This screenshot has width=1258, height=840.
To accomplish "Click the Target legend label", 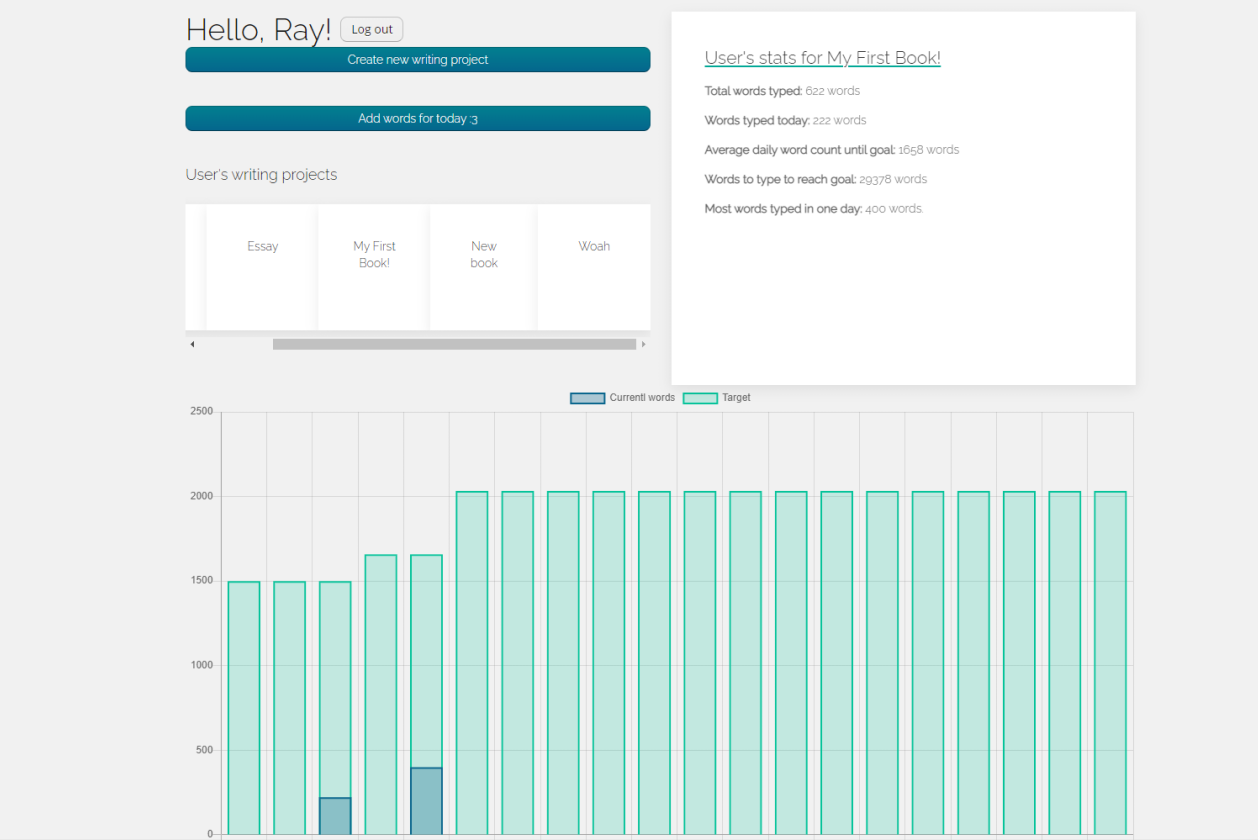I will point(736,398).
